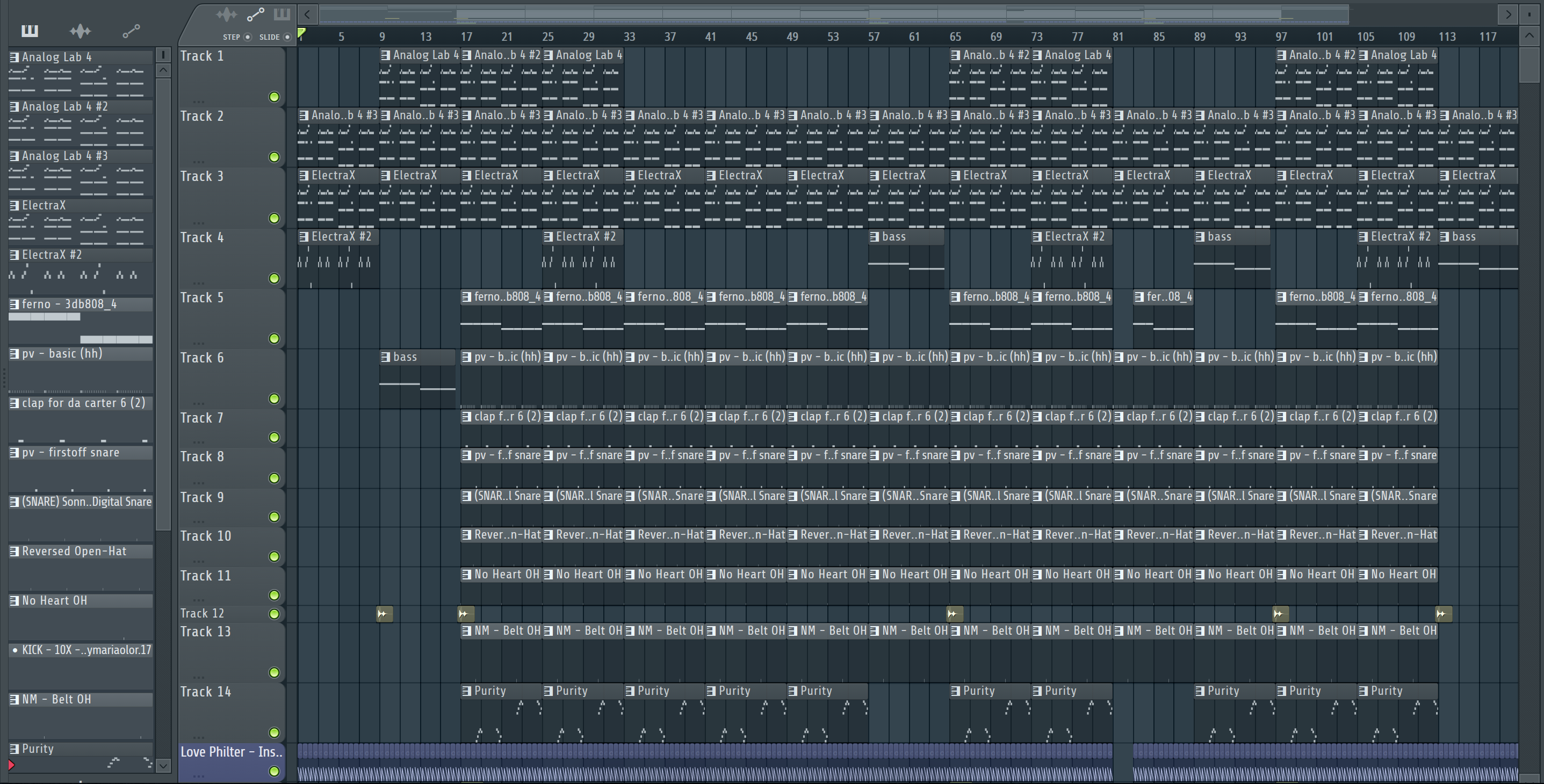
Task: Click the icon beside pv - firstoff snare in picker
Action: pyautogui.click(x=15, y=453)
